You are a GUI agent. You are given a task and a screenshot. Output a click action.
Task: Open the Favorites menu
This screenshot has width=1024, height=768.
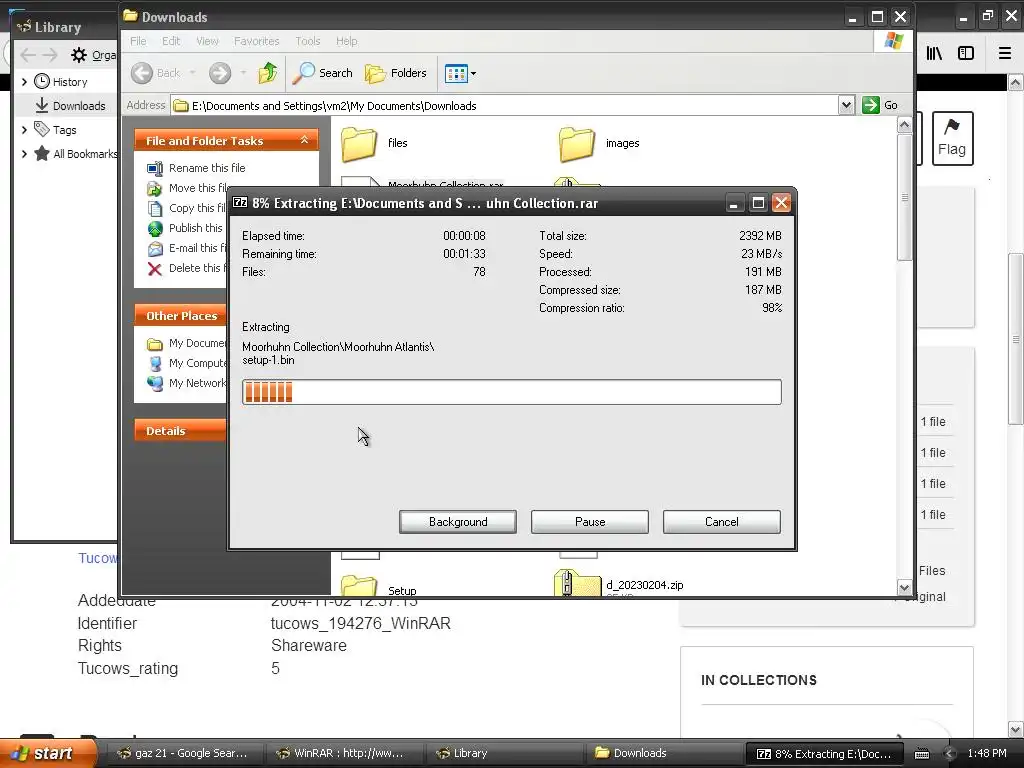pos(257,41)
